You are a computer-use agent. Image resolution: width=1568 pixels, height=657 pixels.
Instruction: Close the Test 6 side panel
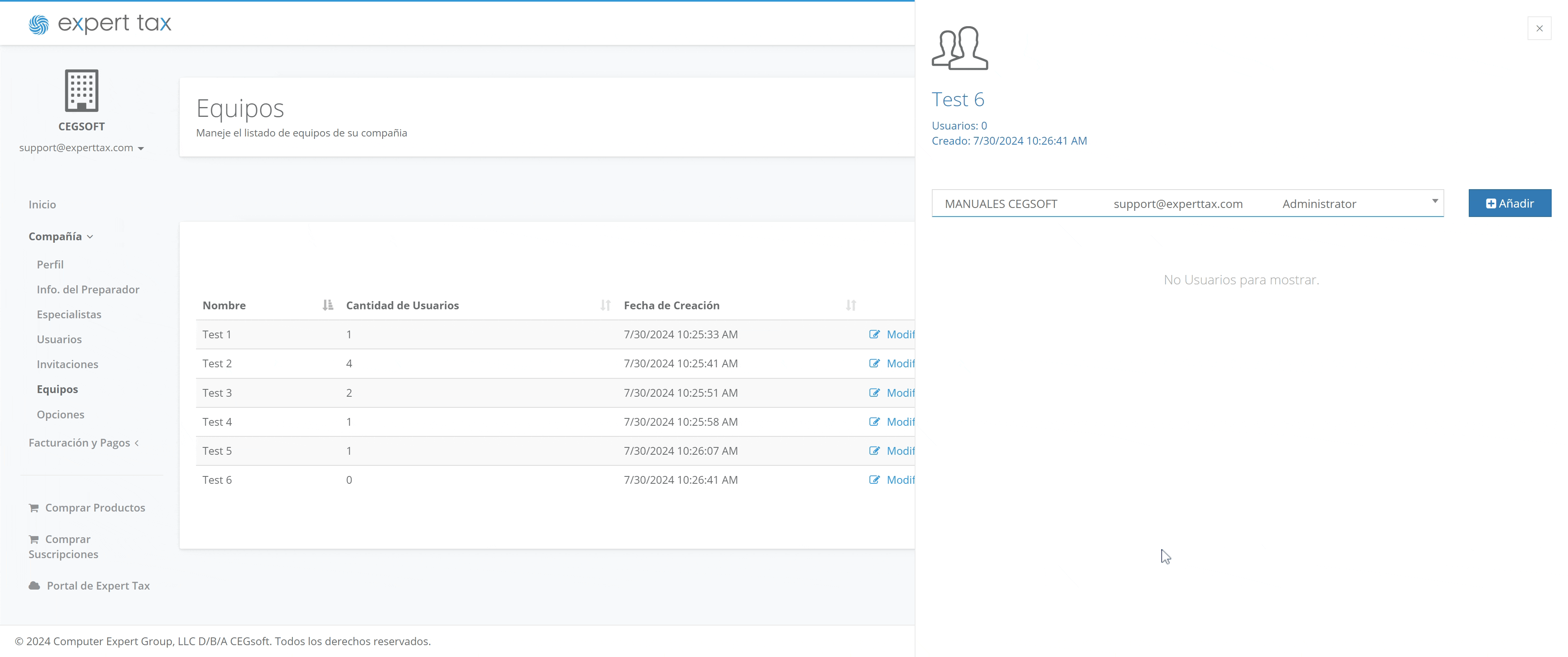(1539, 29)
